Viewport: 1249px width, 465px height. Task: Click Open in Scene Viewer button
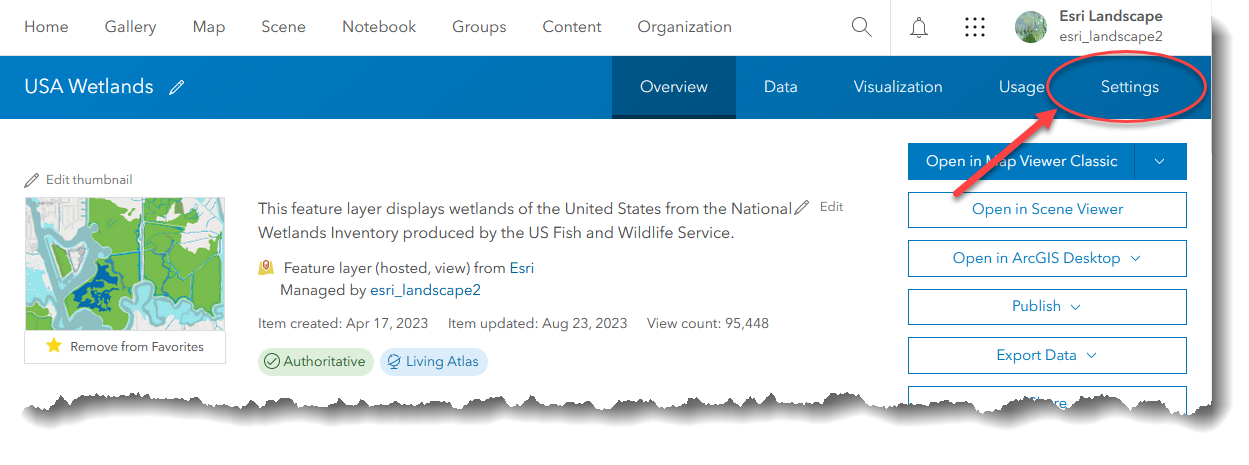coord(1047,209)
